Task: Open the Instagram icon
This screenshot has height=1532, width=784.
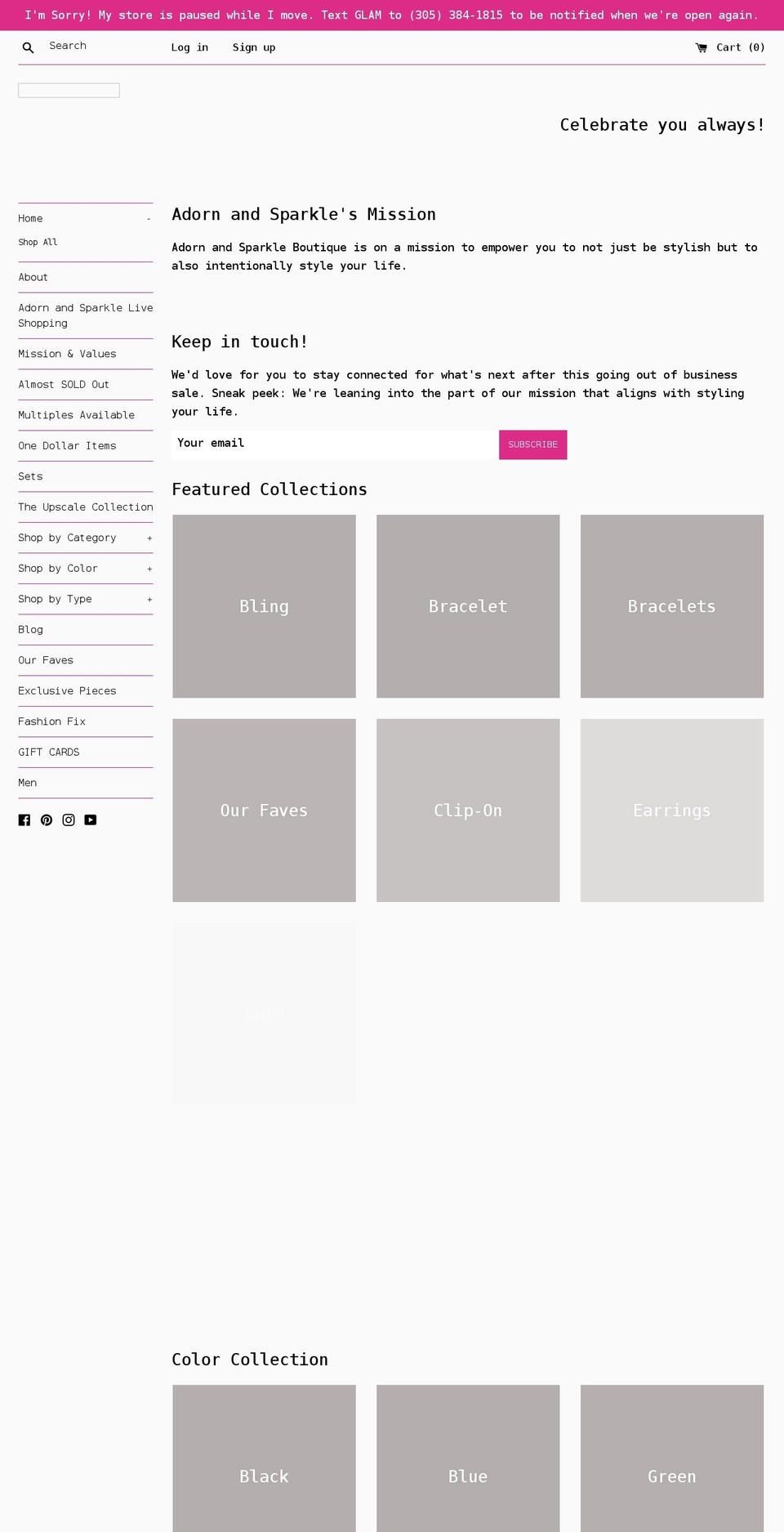Action: tap(69, 820)
